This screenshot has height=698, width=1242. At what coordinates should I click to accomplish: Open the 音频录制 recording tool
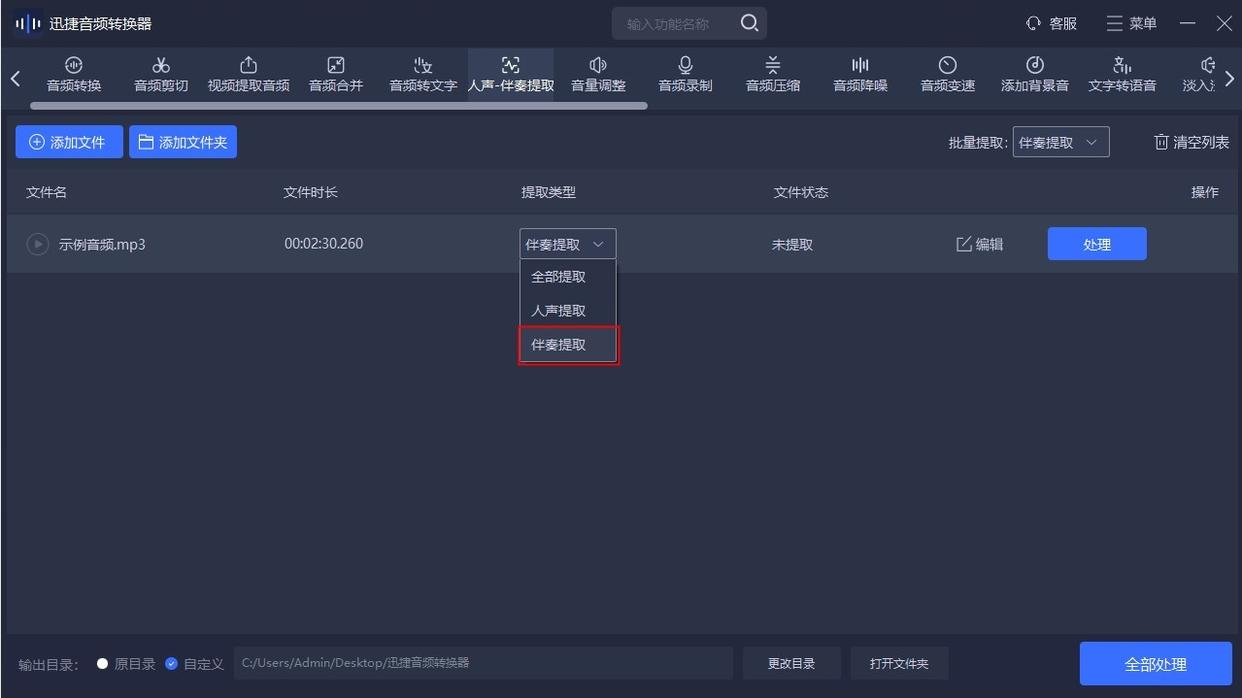coord(685,75)
